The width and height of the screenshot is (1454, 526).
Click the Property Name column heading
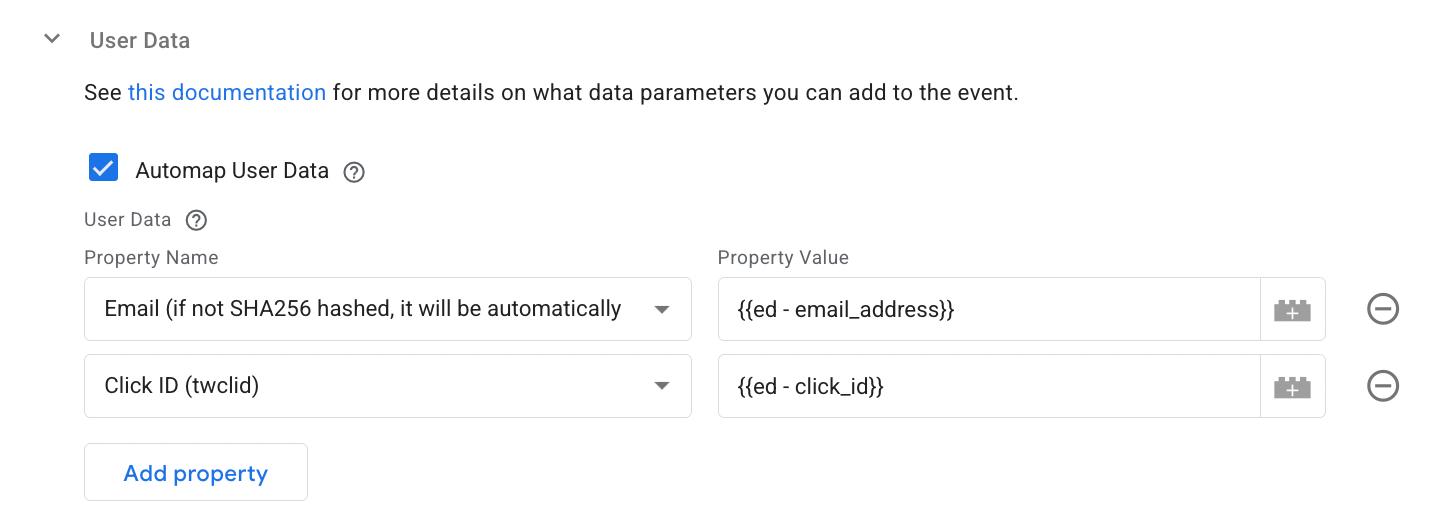(151, 257)
